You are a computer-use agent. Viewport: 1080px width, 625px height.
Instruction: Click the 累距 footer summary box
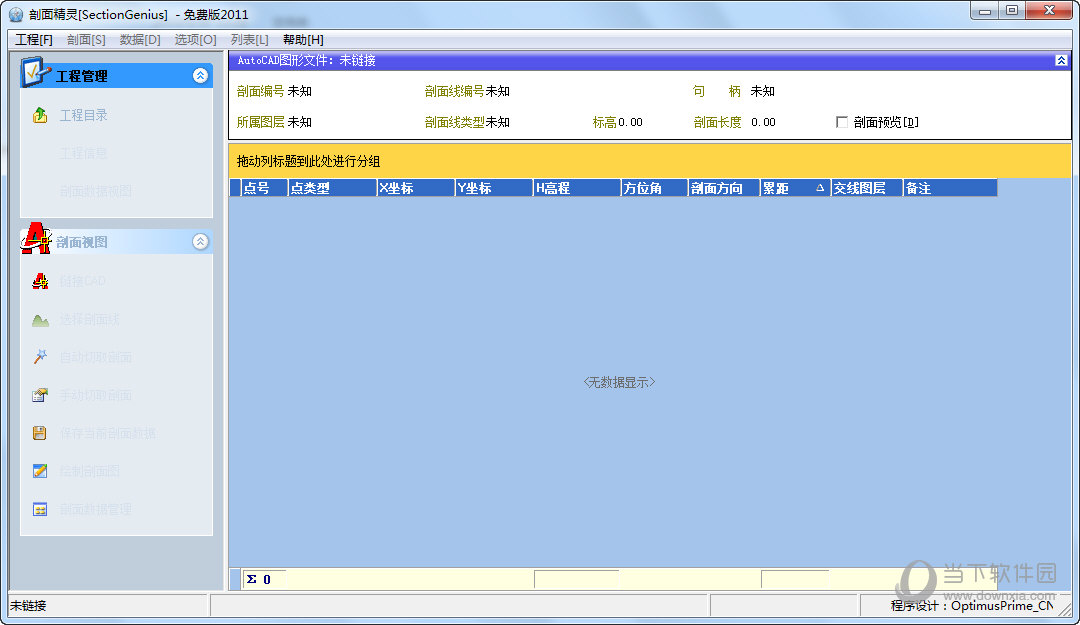[795, 580]
